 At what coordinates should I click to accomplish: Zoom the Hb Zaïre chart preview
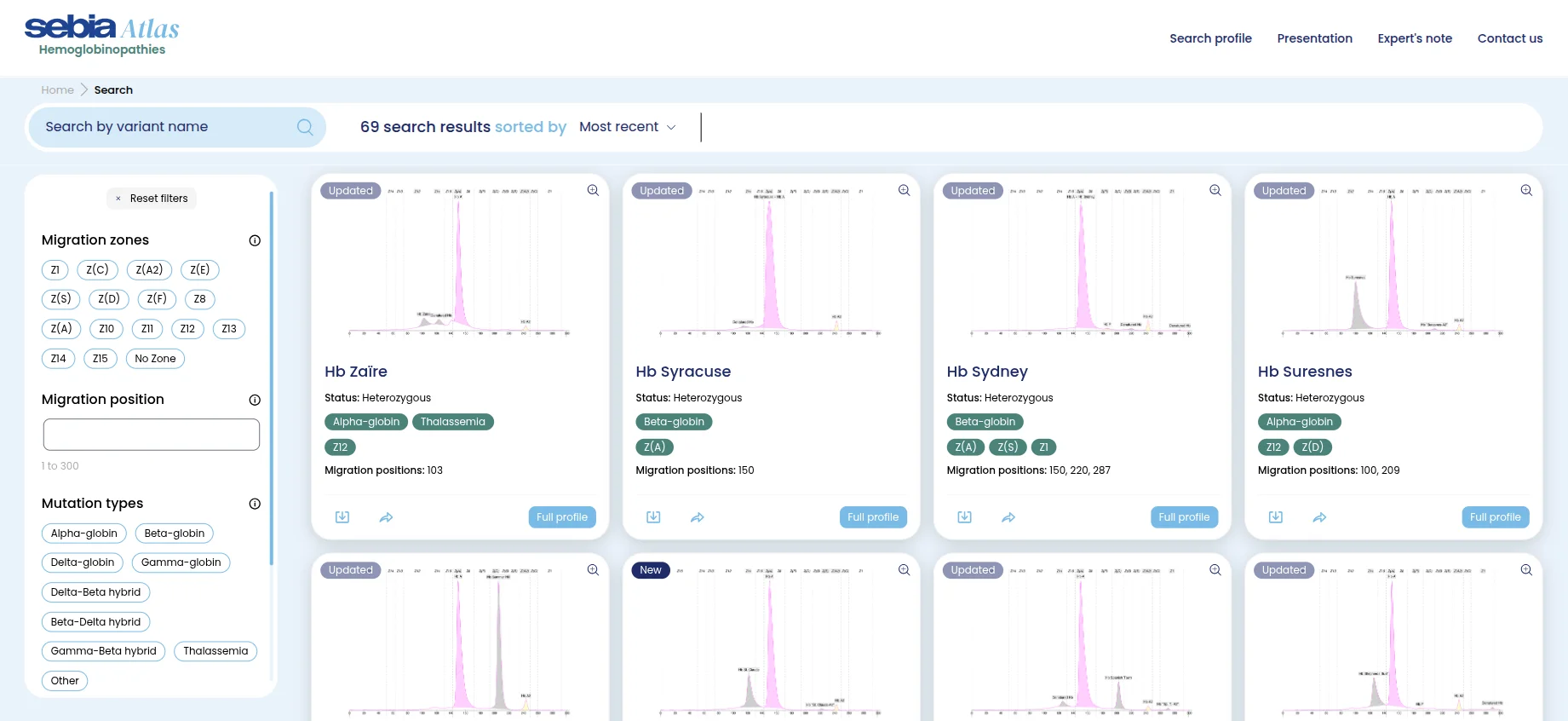593,190
